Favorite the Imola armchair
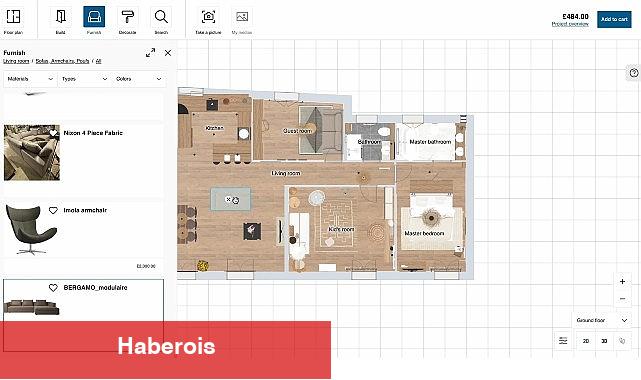The height and width of the screenshot is (380, 641). pos(53,210)
